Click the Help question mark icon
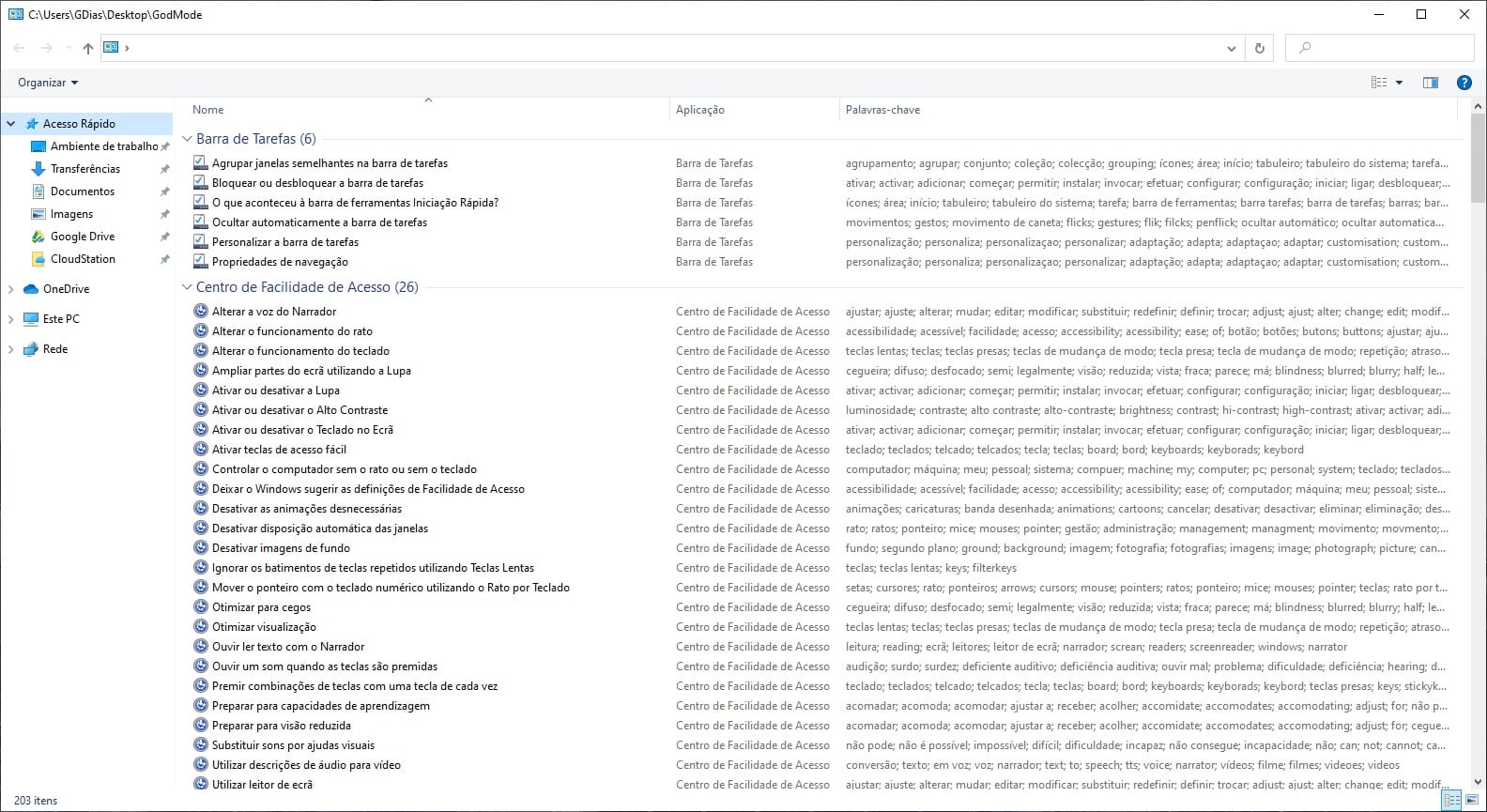The width and height of the screenshot is (1487, 812). 1464,83
